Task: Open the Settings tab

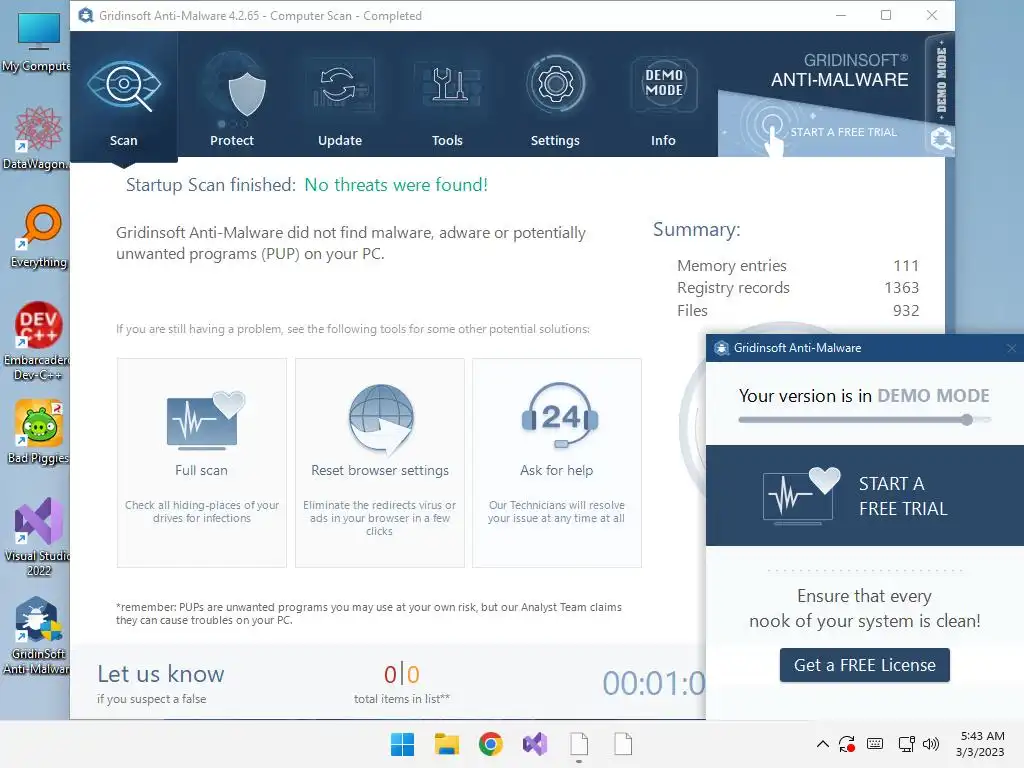Action: [x=555, y=97]
